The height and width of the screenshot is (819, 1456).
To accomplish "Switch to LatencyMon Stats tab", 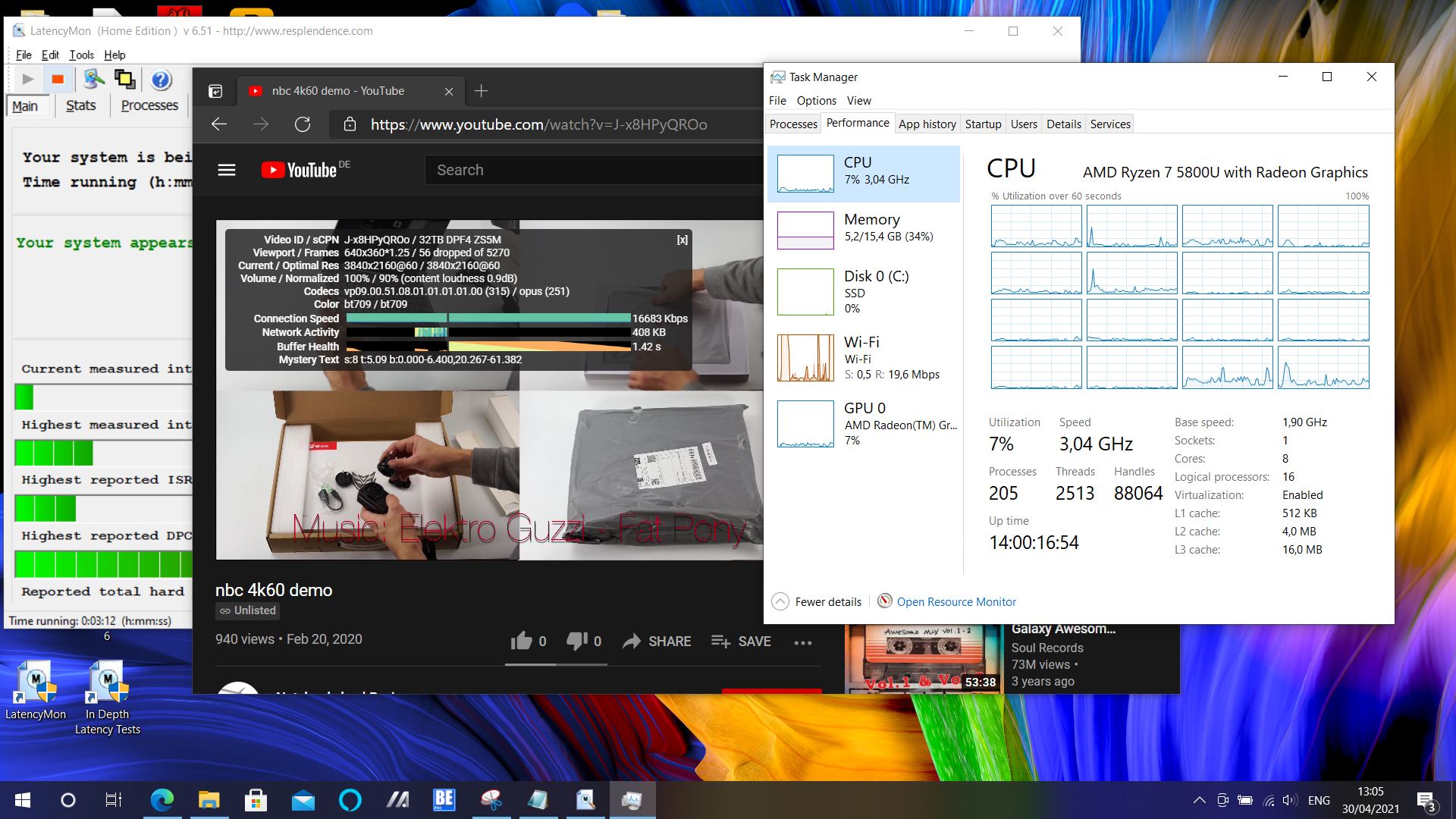I will (80, 105).
